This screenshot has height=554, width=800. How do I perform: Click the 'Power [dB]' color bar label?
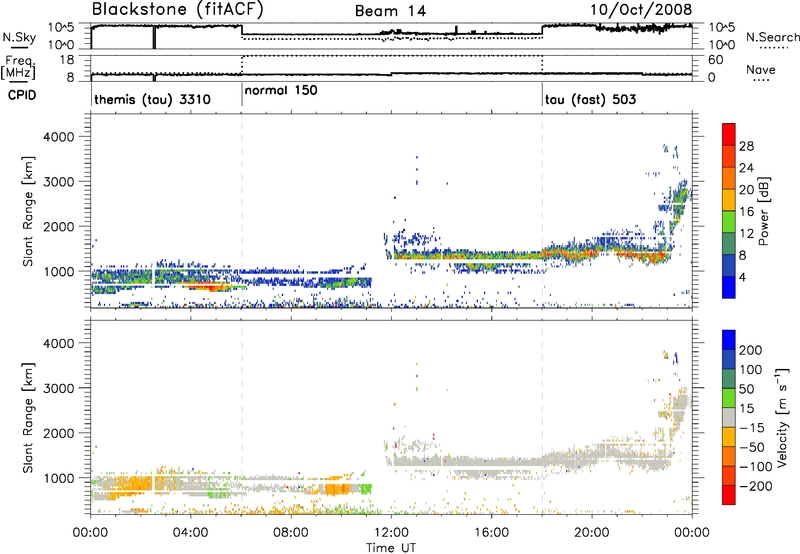point(763,211)
